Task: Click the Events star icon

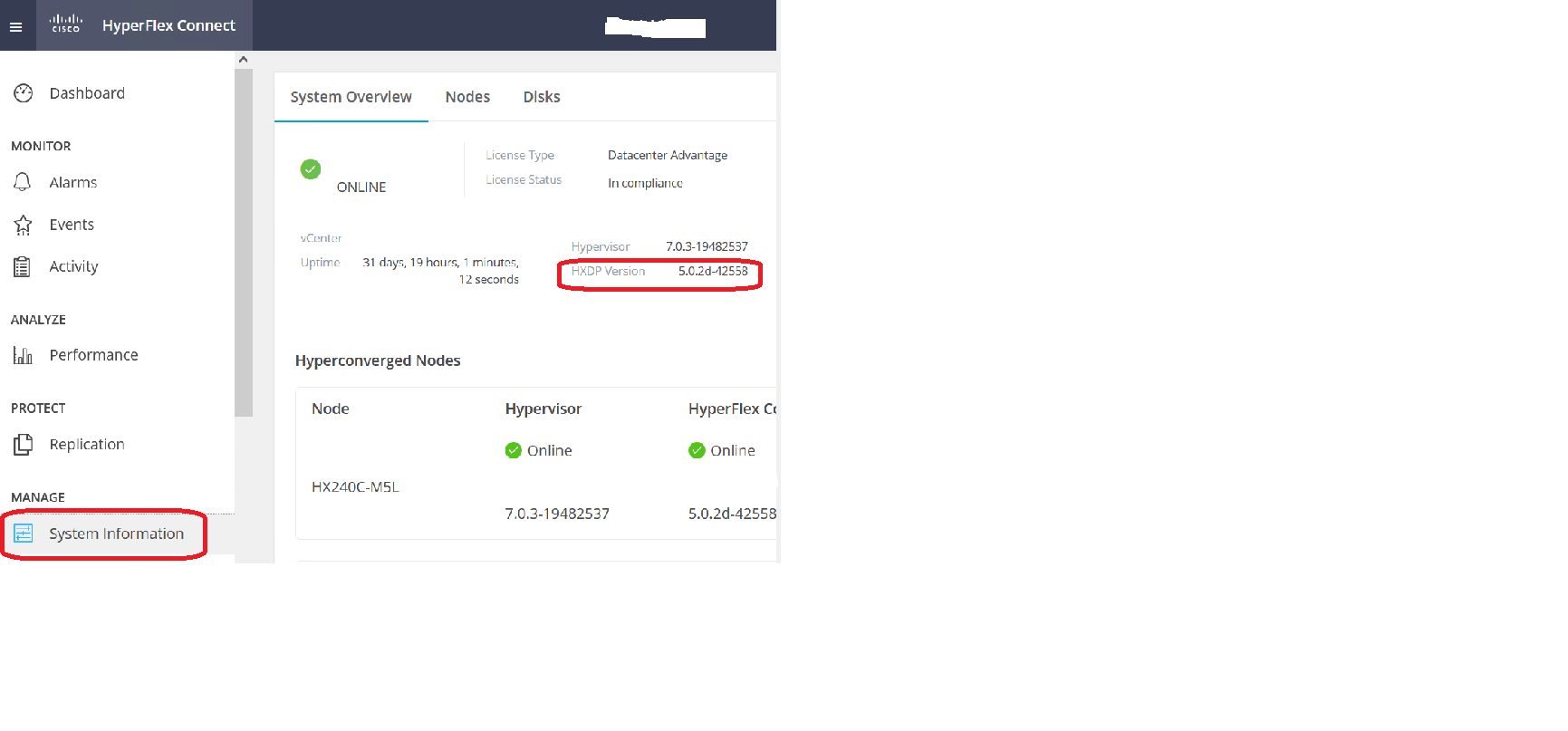Action: point(24,225)
